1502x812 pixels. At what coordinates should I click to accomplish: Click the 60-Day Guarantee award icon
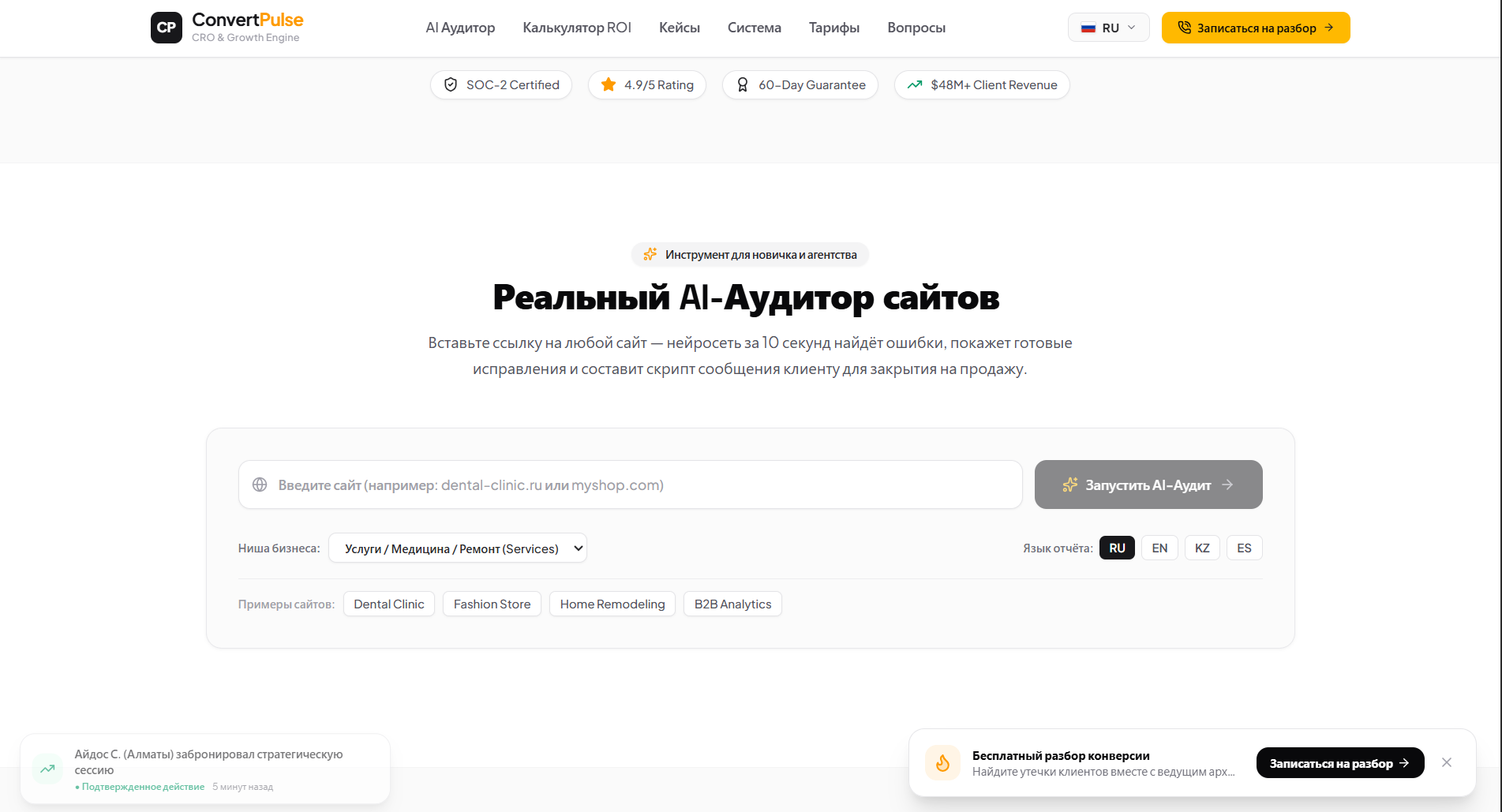pyautogui.click(x=743, y=84)
